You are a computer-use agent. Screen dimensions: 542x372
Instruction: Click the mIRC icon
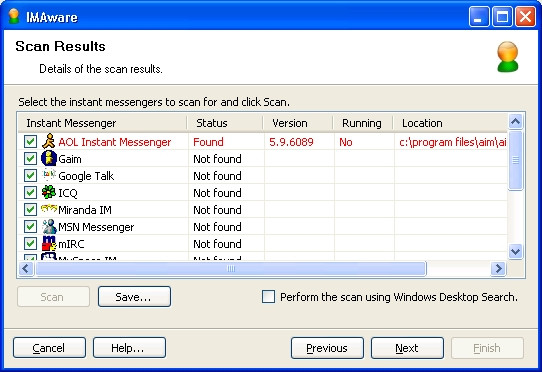point(49,243)
